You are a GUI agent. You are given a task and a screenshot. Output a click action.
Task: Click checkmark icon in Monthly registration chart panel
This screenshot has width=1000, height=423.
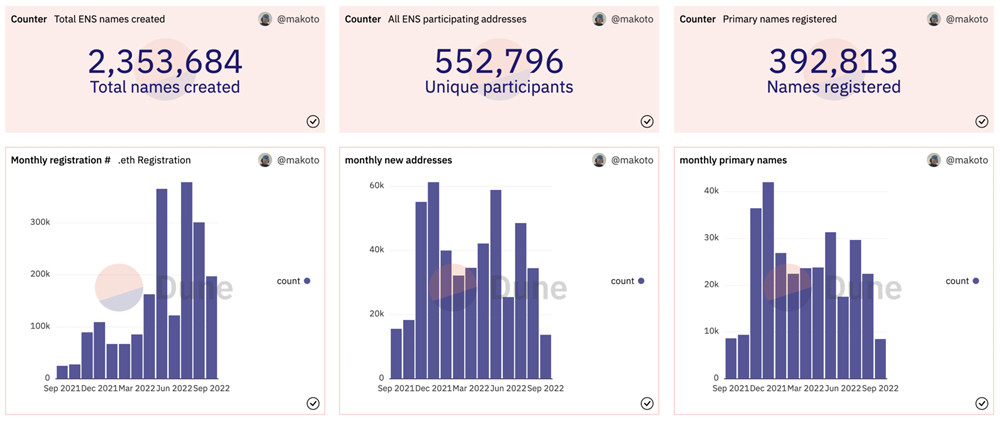click(x=313, y=403)
